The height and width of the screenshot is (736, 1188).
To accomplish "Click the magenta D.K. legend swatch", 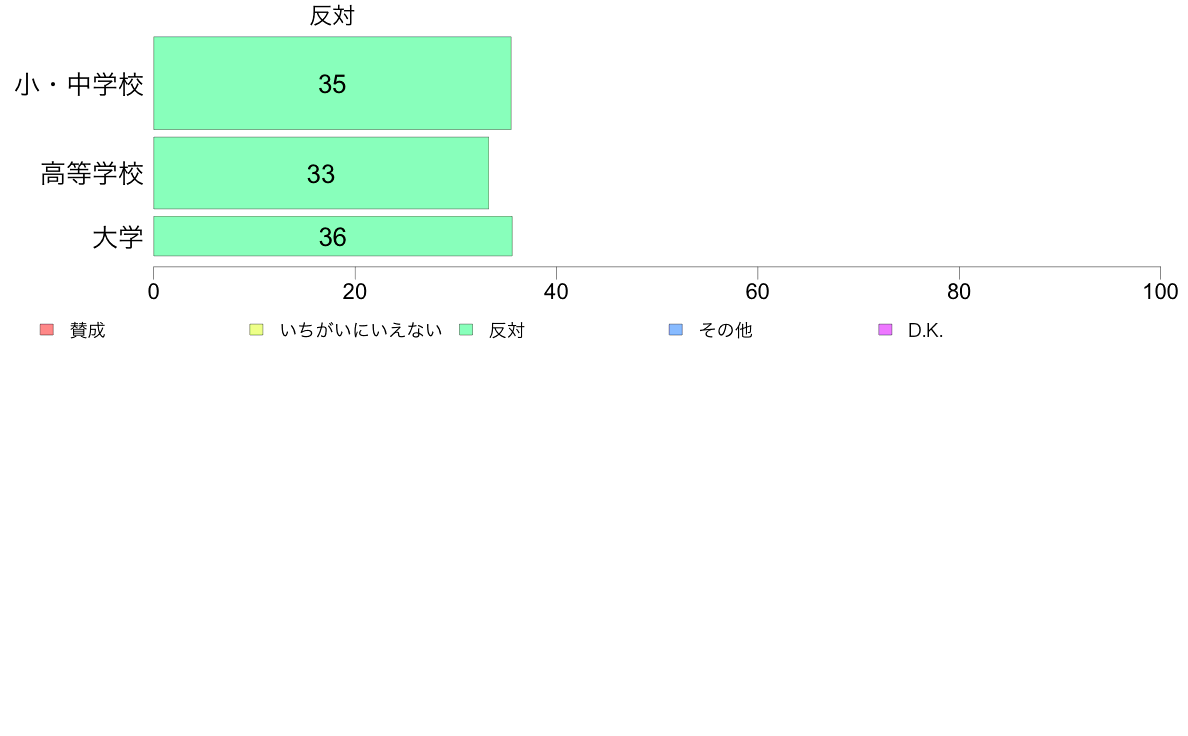I will (x=885, y=330).
